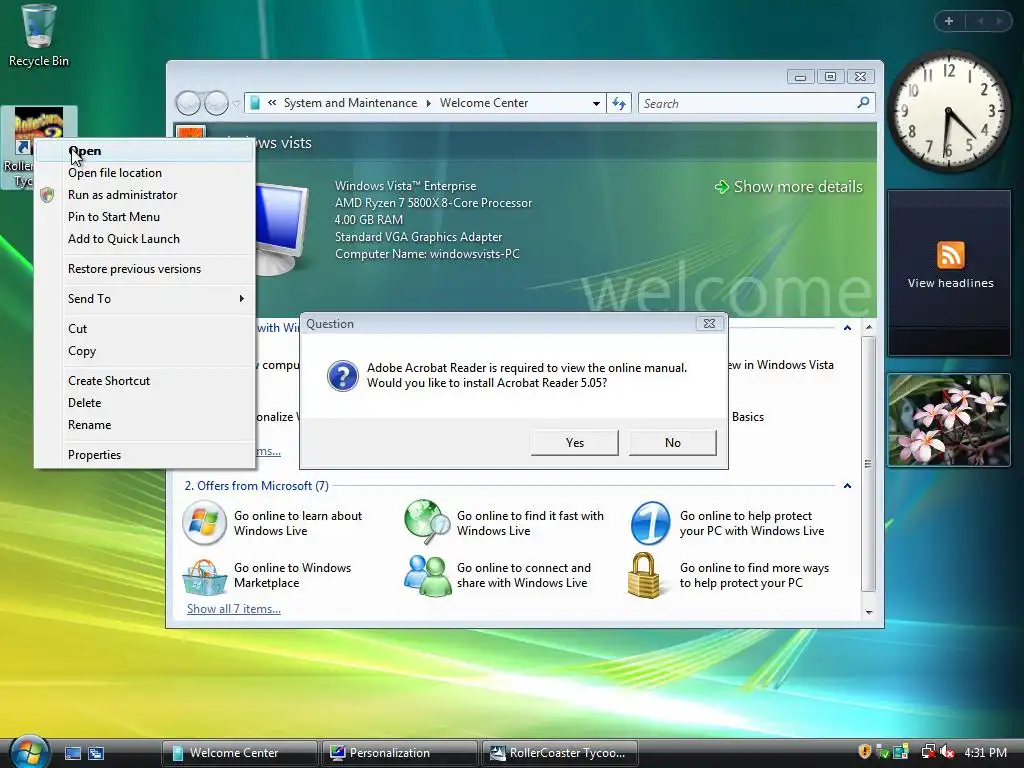This screenshot has width=1024, height=768.
Task: Select Copy in context menu
Action: 144,351
